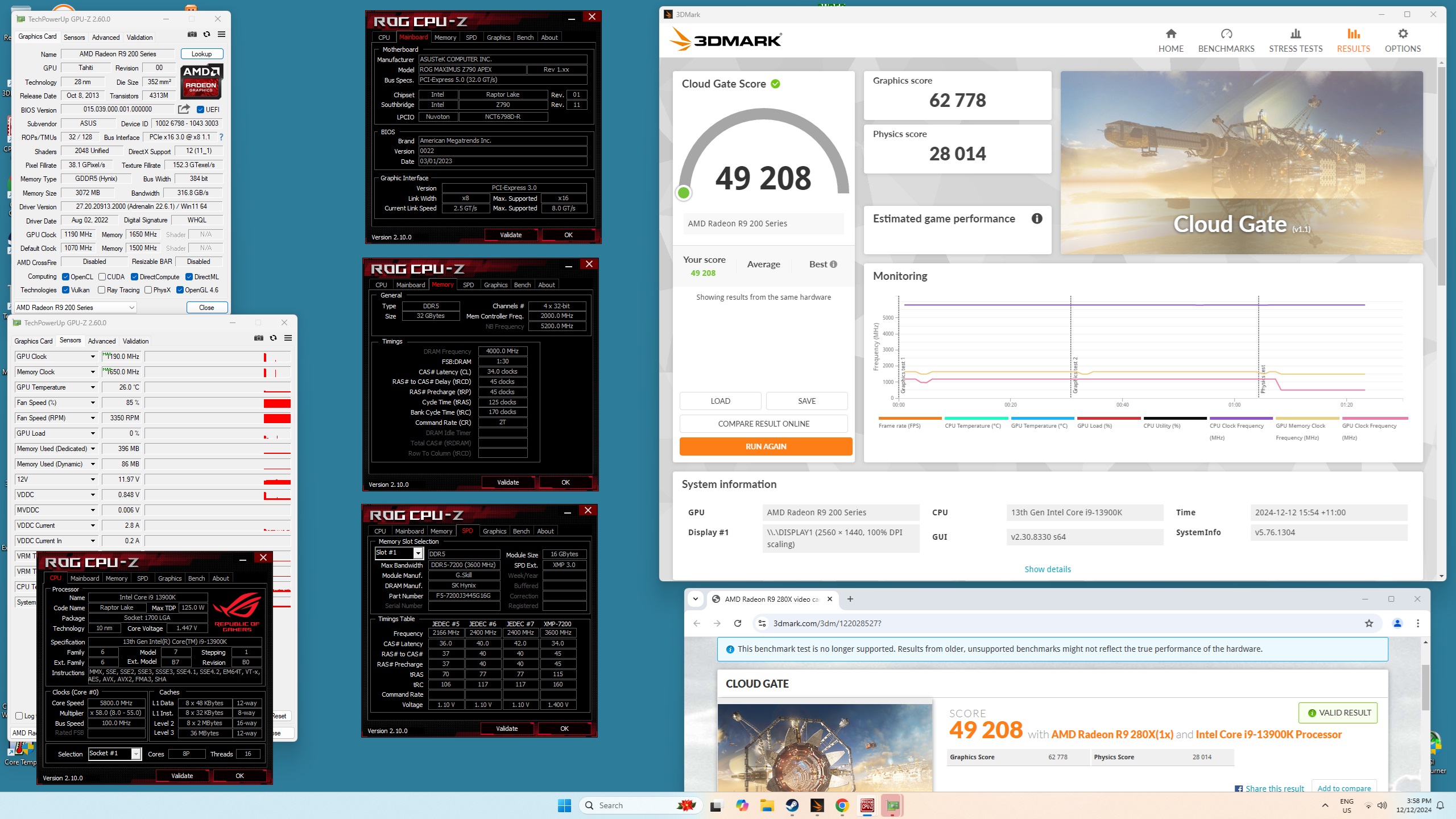Click GPU Temperature blue legend swatch
Image resolution: width=1456 pixels, height=819 pixels.
point(1043,418)
